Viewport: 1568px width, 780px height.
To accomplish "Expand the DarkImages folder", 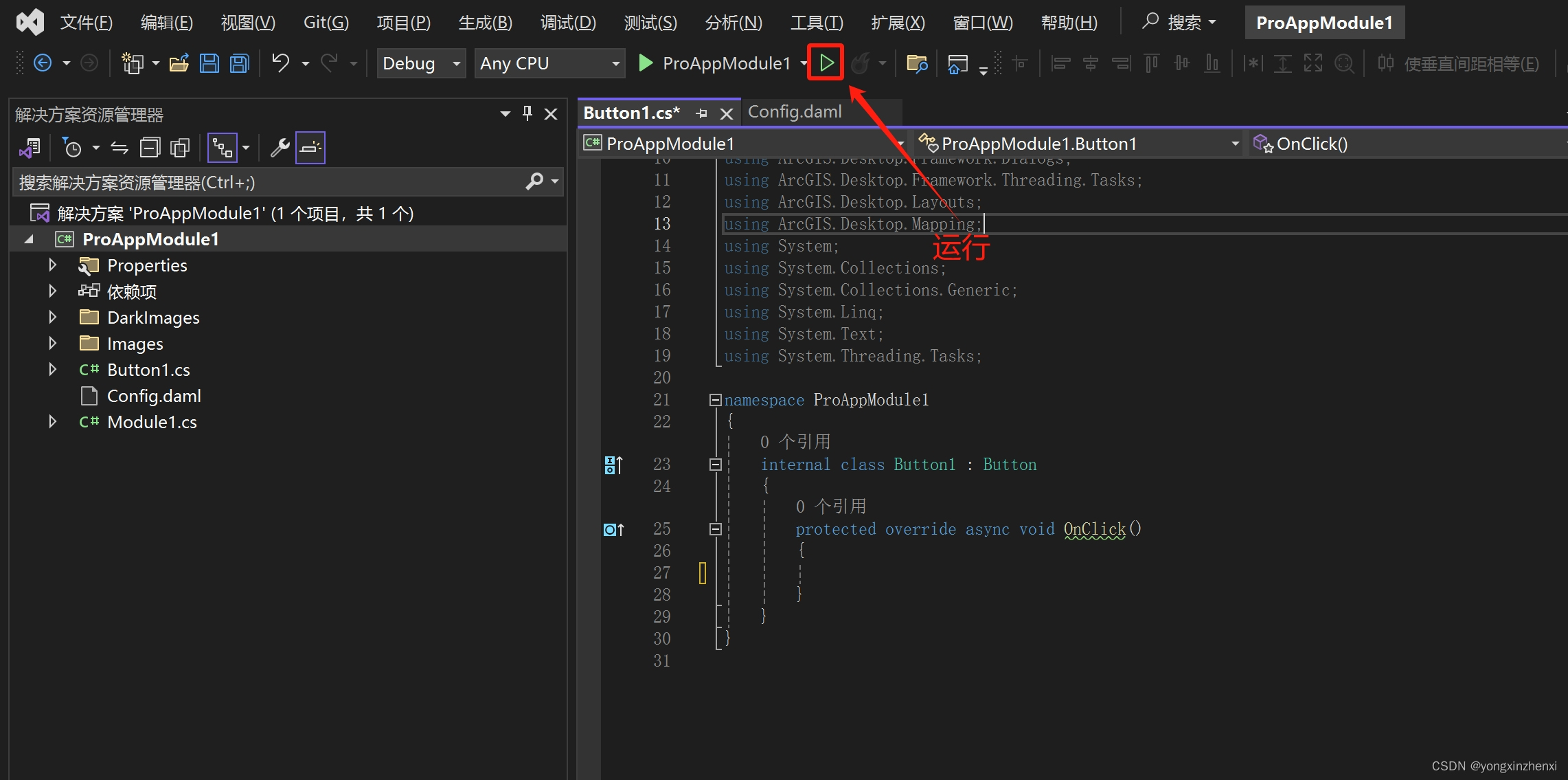I will tap(52, 317).
